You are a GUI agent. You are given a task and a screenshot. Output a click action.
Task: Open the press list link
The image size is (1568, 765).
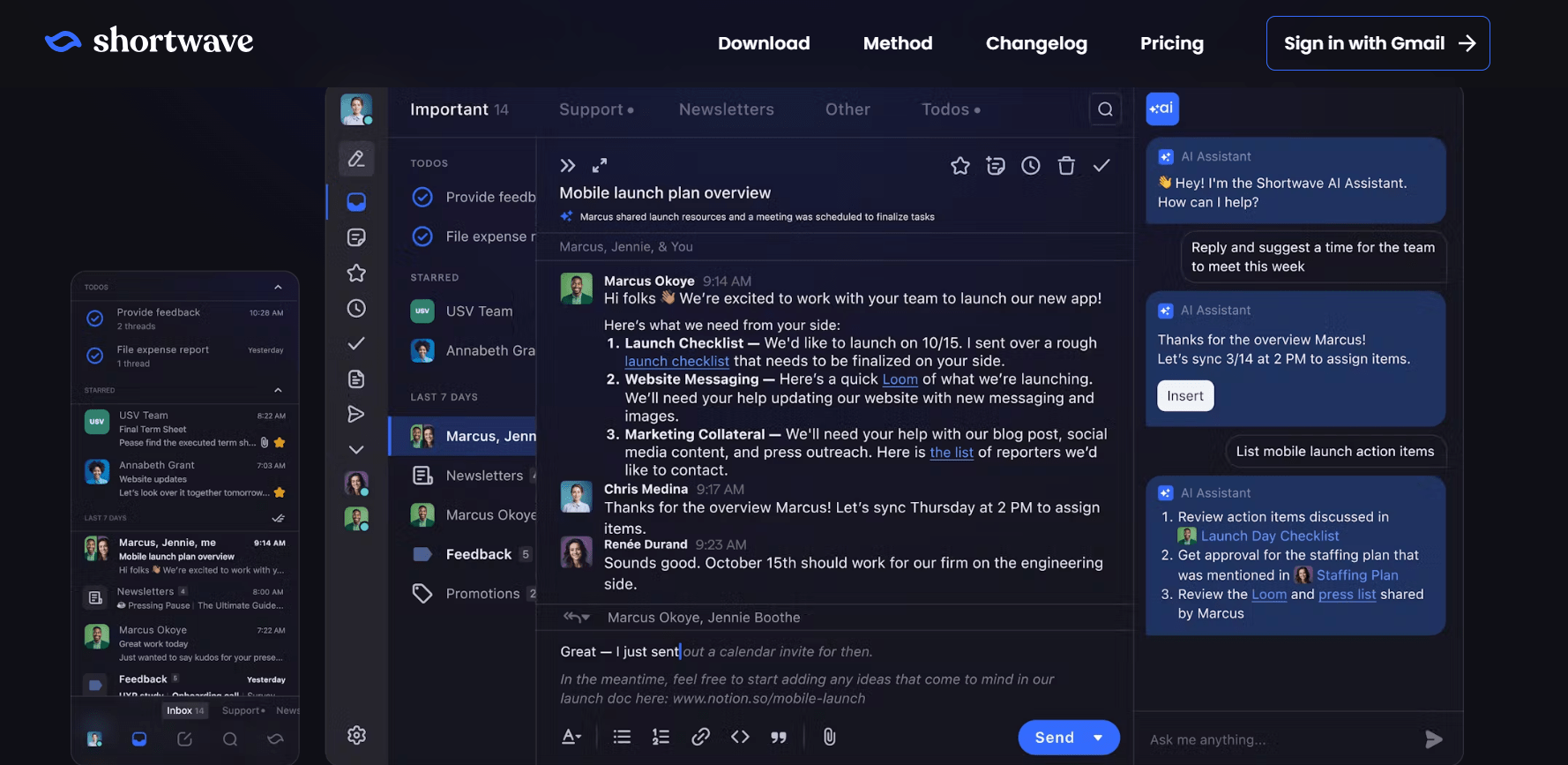[1347, 595]
